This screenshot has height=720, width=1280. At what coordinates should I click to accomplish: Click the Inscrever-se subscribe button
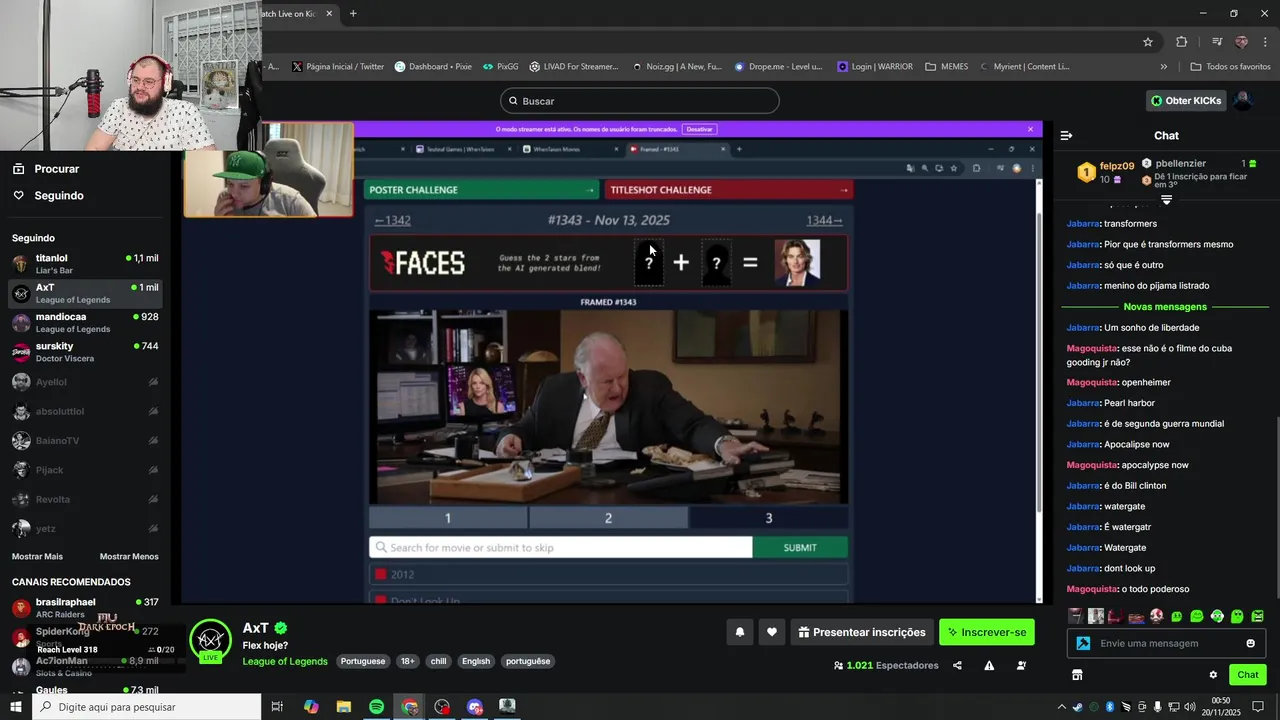pyautogui.click(x=987, y=632)
